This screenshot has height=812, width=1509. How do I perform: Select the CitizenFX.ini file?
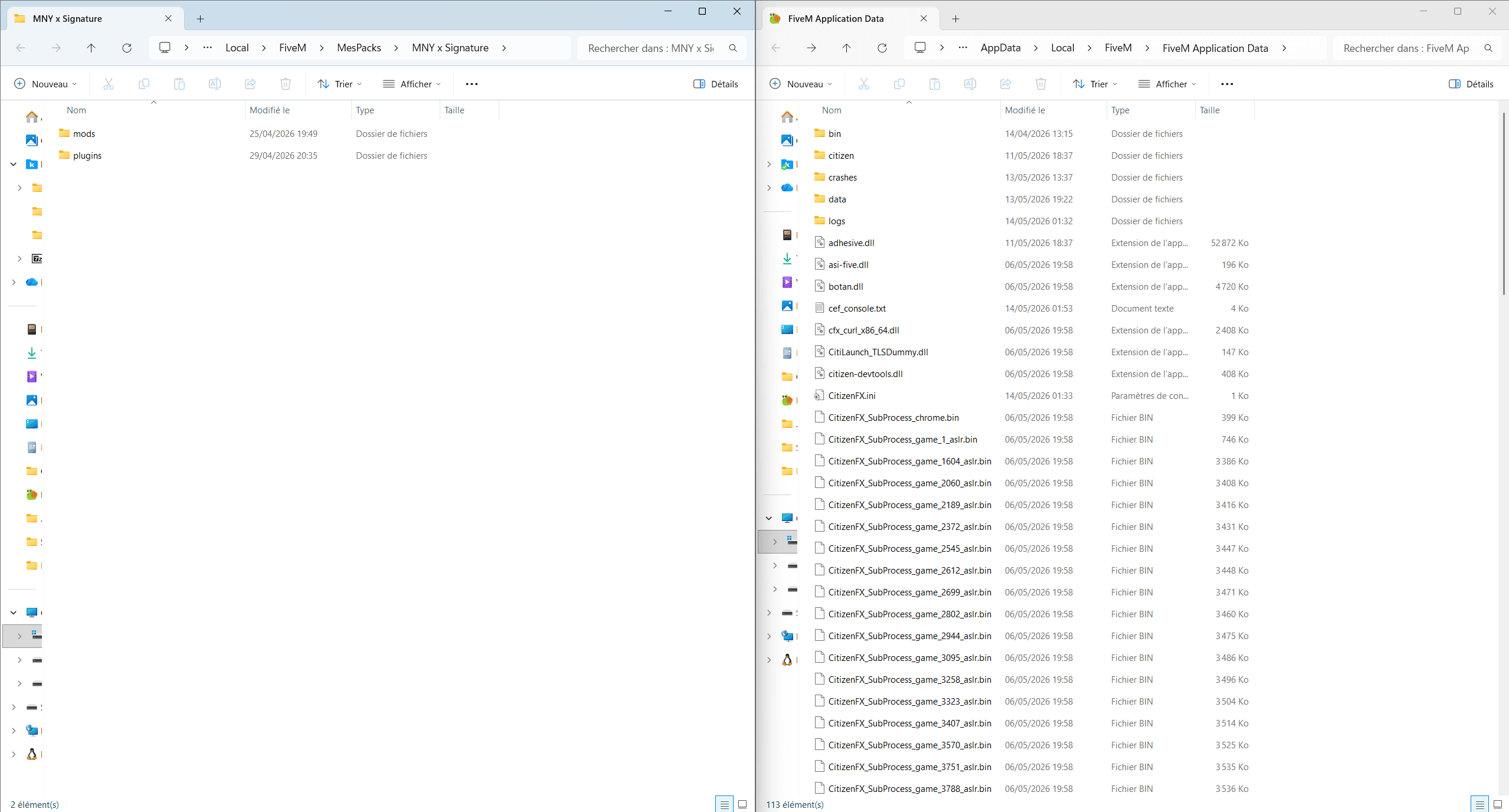coord(852,396)
